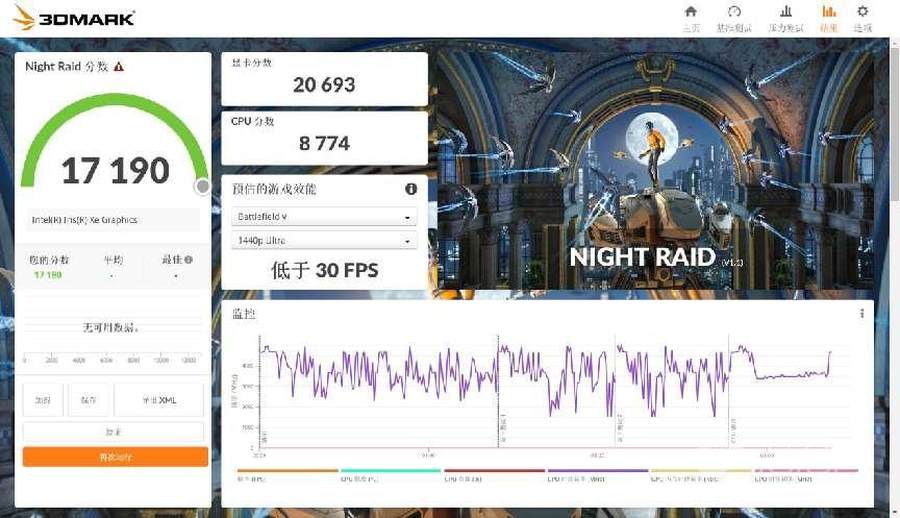Click the Intel(R) Iris(R) Xe Graphics label
Viewport: 900px width, 518px height.
coord(84,220)
